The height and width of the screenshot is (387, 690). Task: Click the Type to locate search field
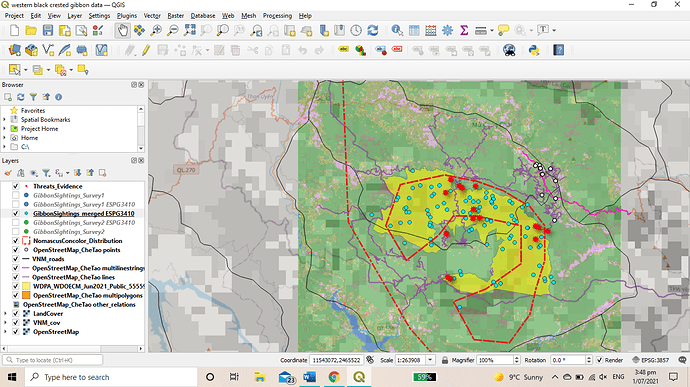coord(53,360)
